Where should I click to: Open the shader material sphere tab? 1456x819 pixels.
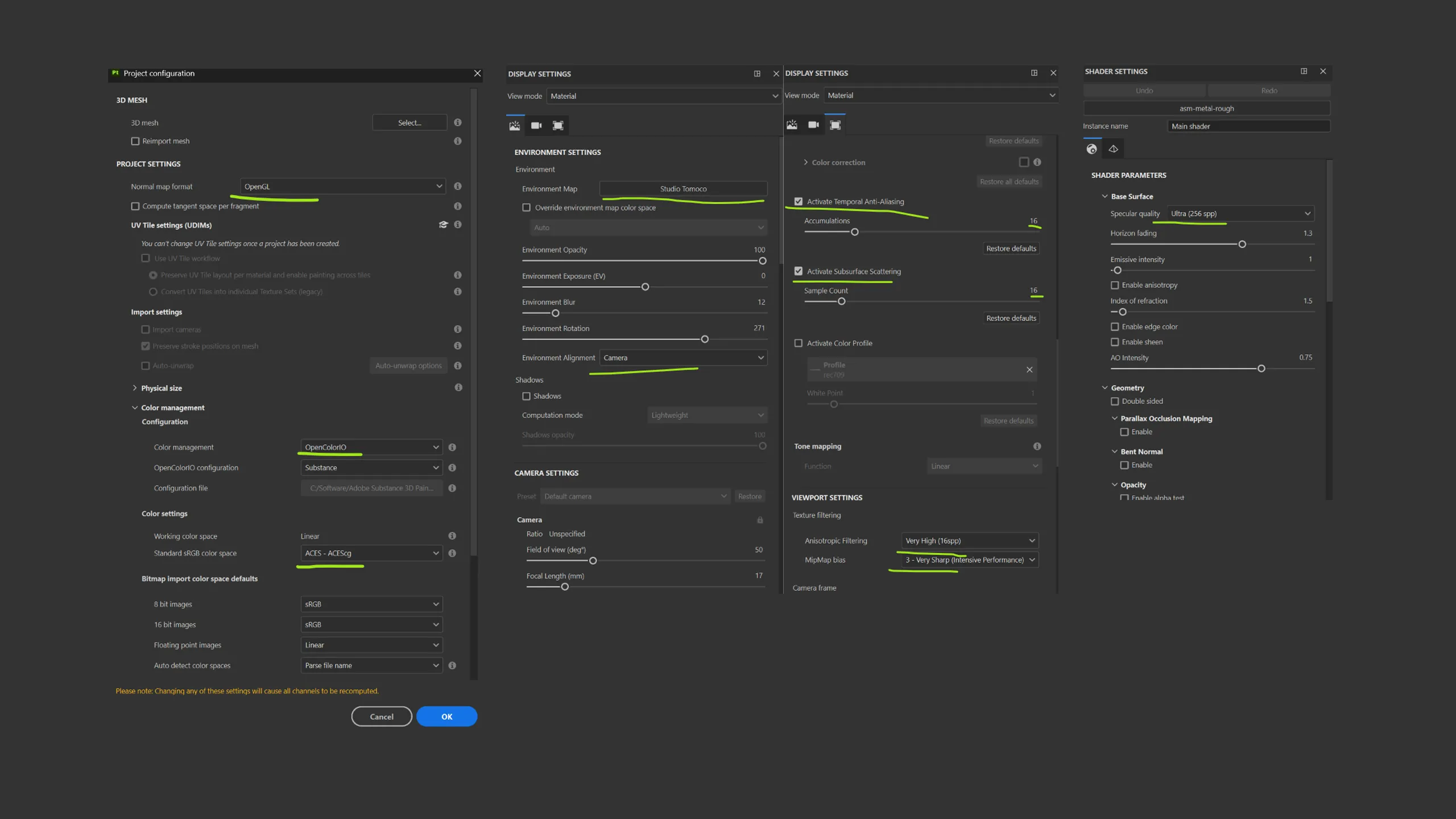(x=1091, y=149)
